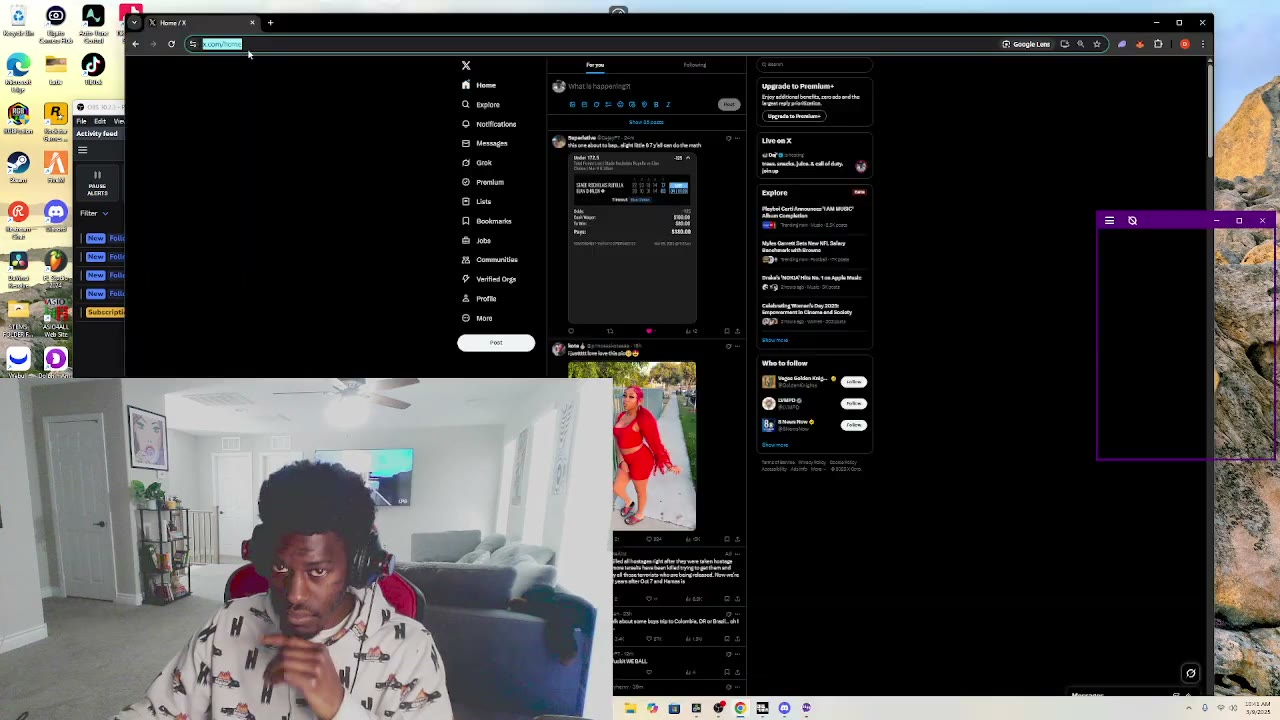Open Grok from the X sidebar
Viewport: 1280px width, 720px height.
(483, 163)
